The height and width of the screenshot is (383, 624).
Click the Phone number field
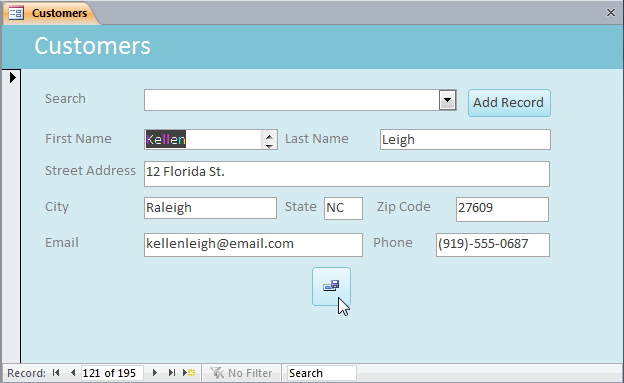tap(493, 244)
